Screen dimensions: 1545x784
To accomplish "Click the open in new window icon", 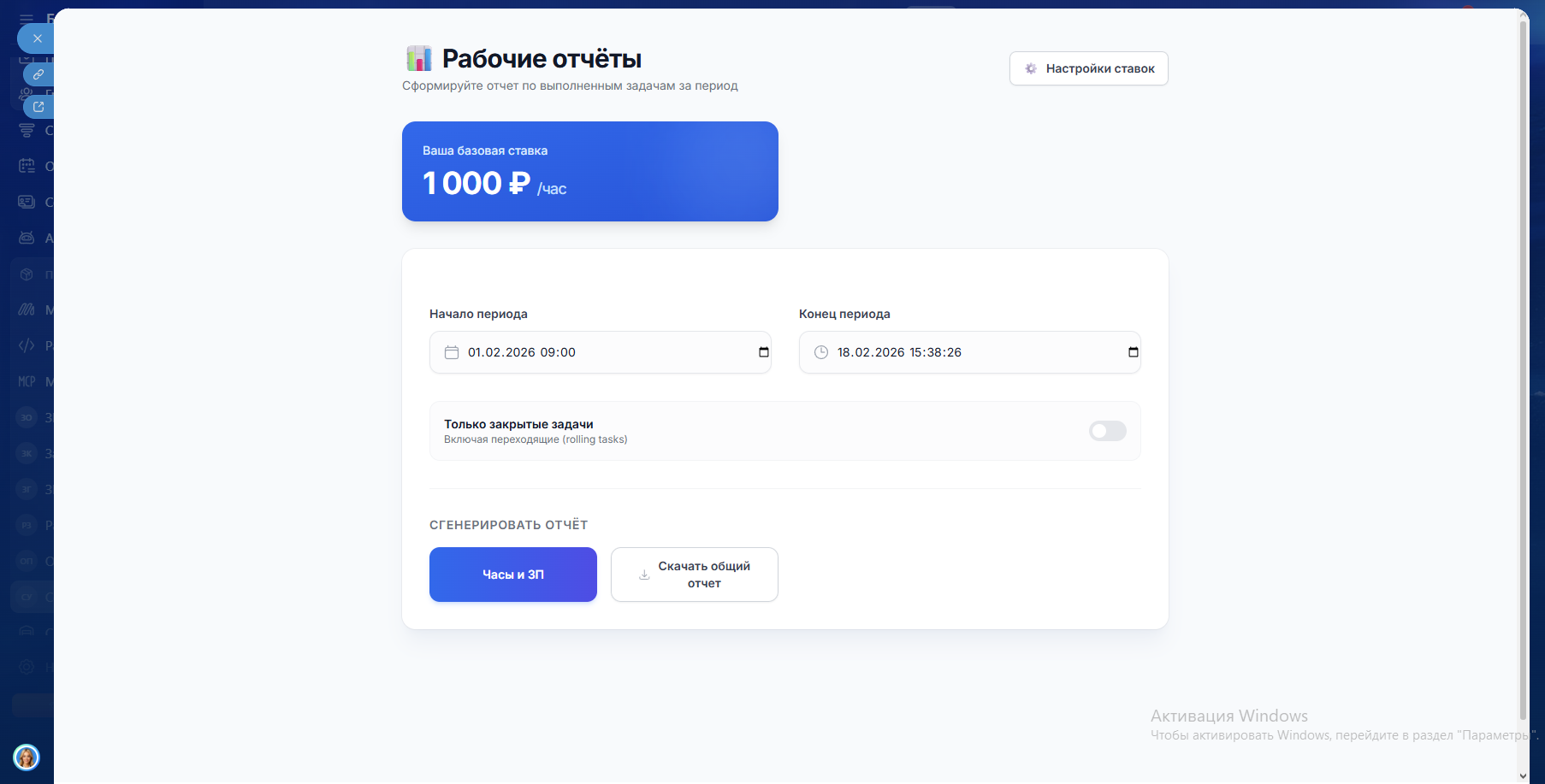I will tap(38, 107).
